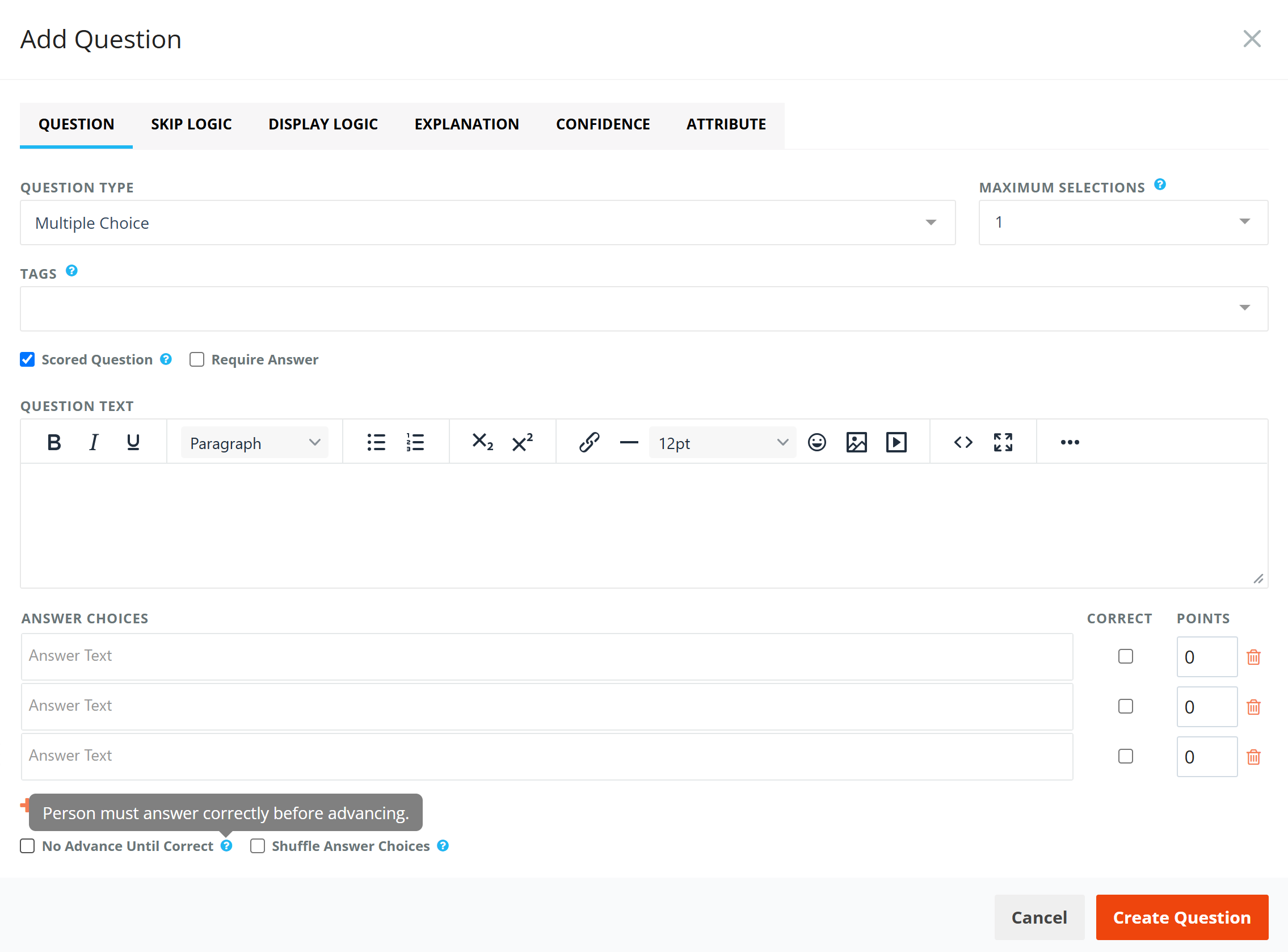Open the Paragraph style dropdown
This screenshot has height=952, width=1288.
click(255, 443)
